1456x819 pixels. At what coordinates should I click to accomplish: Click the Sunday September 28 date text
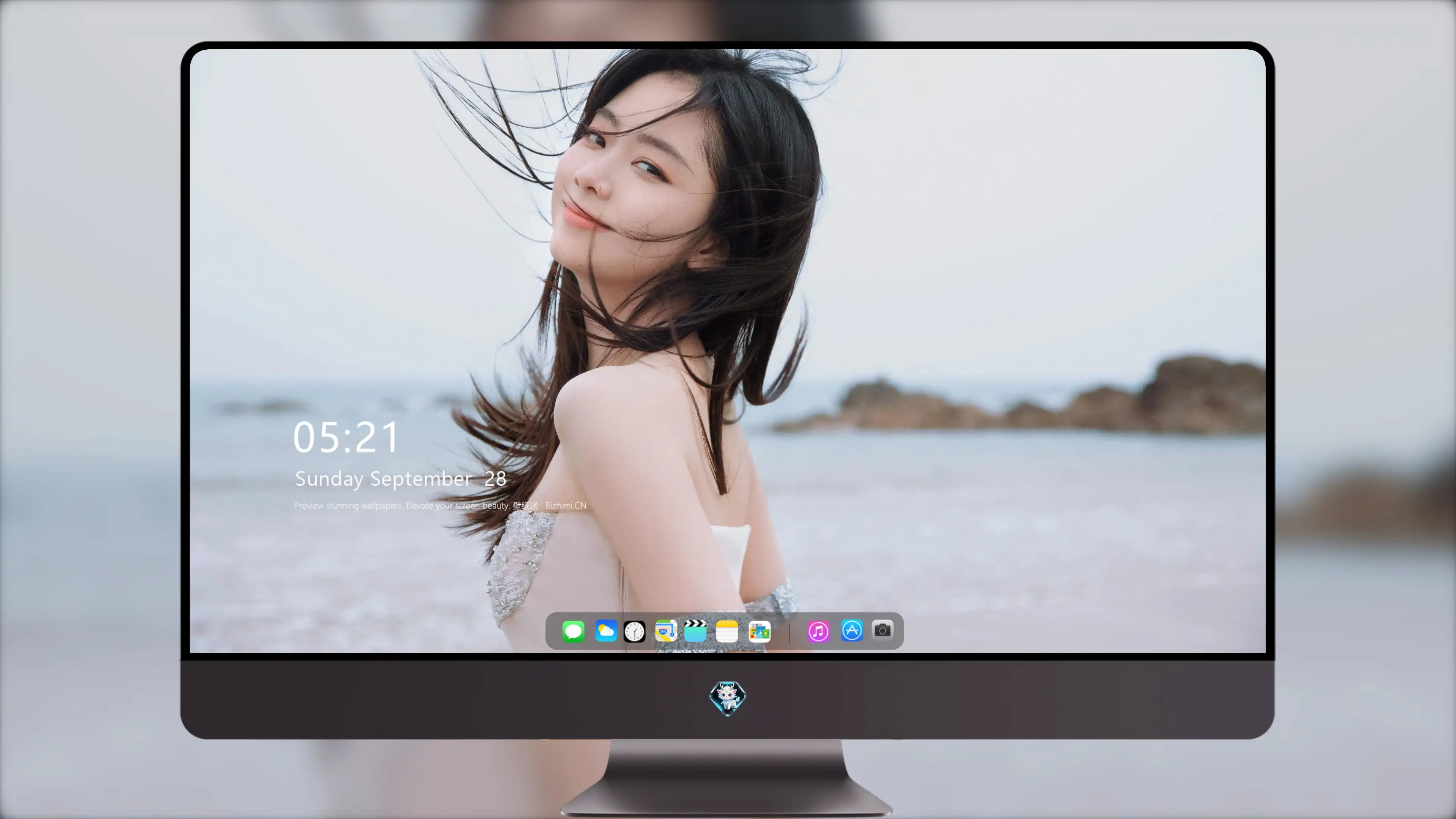tap(400, 479)
